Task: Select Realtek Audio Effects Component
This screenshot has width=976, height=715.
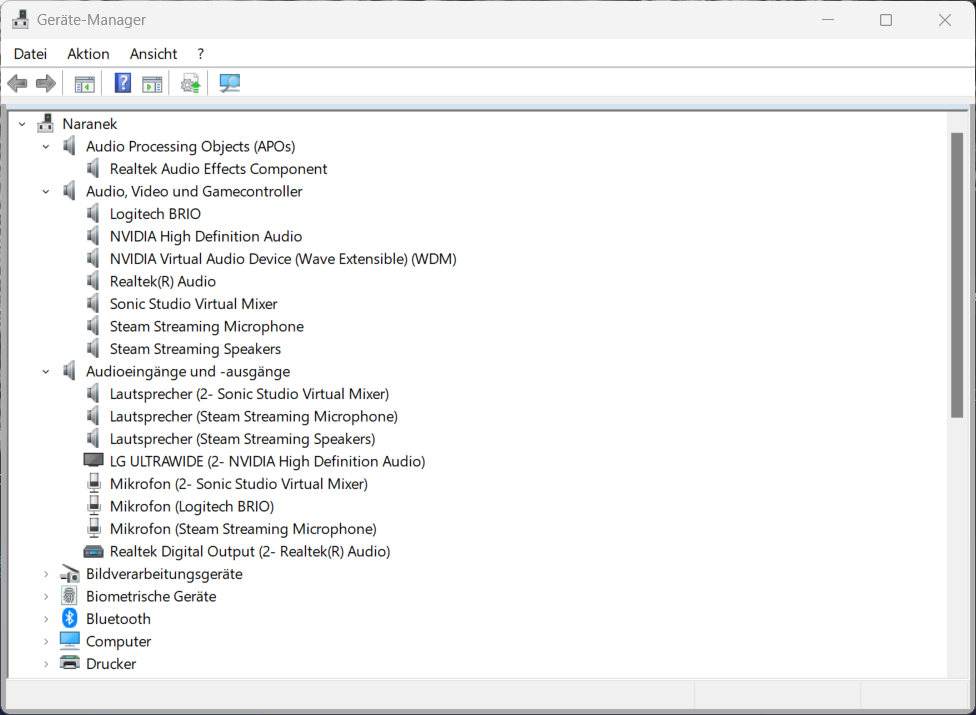Action: (x=218, y=169)
